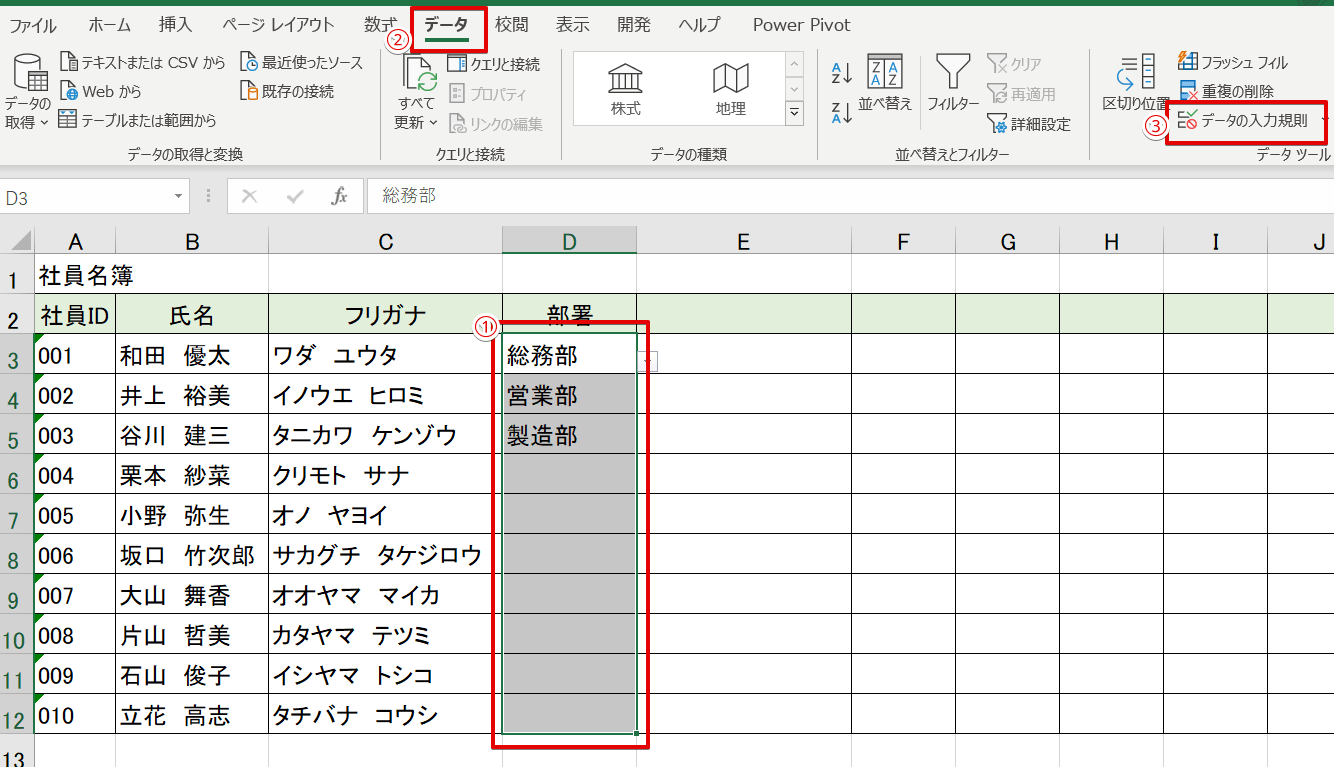This screenshot has width=1334, height=767.
Task: Click 再適用 (reapply filter)
Action: coord(1022,94)
